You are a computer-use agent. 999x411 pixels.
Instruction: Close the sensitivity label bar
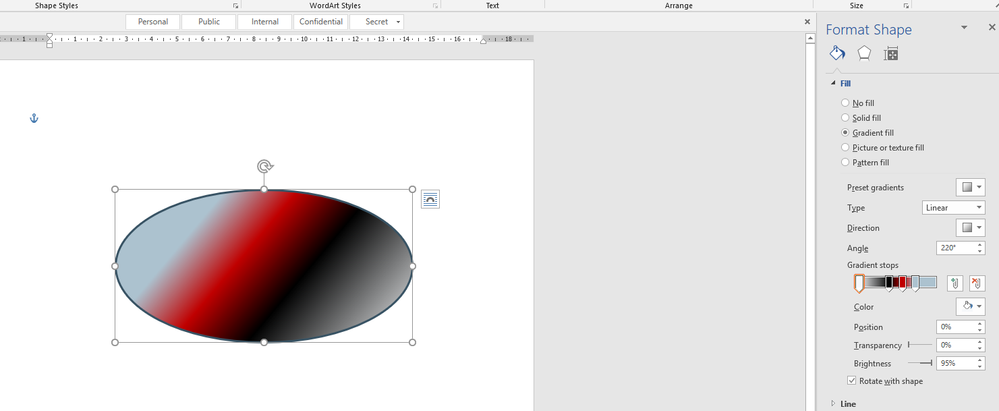tap(807, 22)
